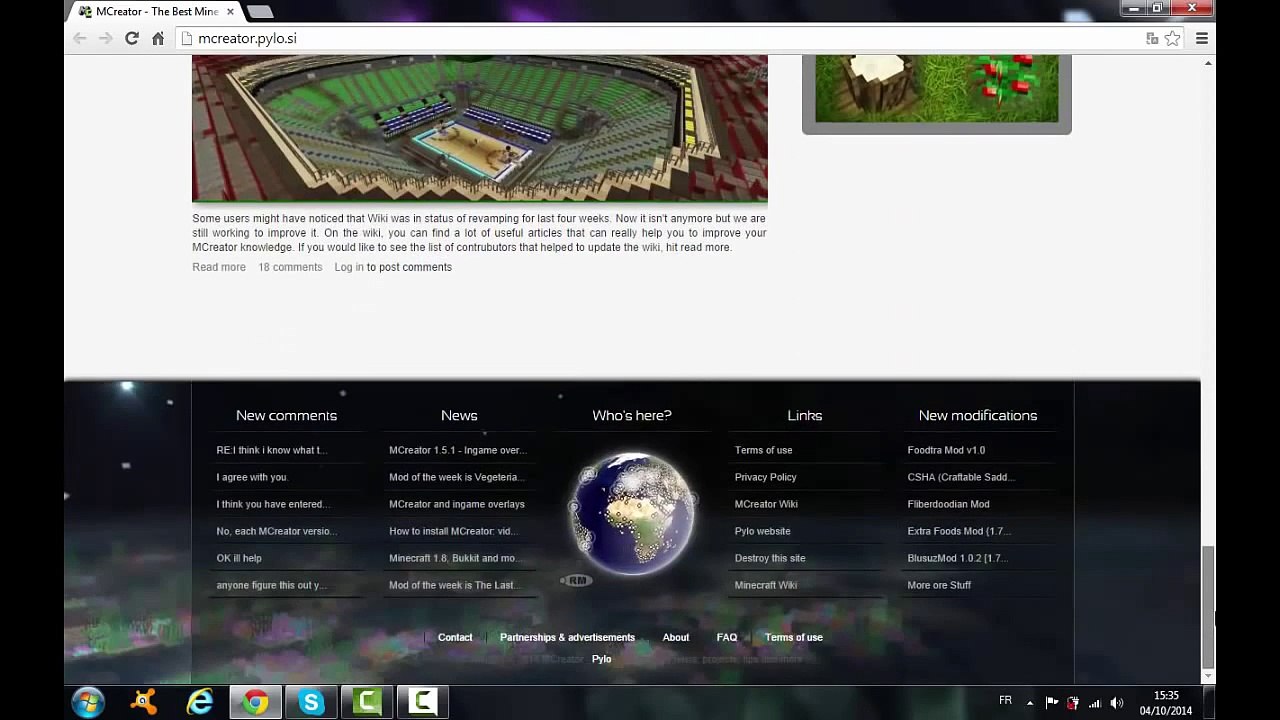This screenshot has height=720, width=1280.
Task: Open the Pylo website link
Action: click(762, 531)
